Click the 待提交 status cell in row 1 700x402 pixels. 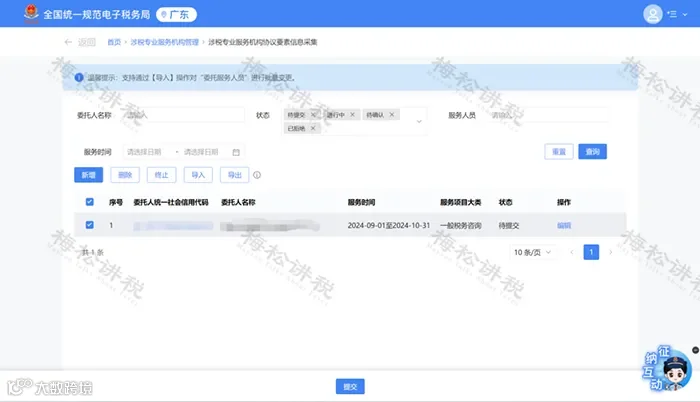coord(509,226)
